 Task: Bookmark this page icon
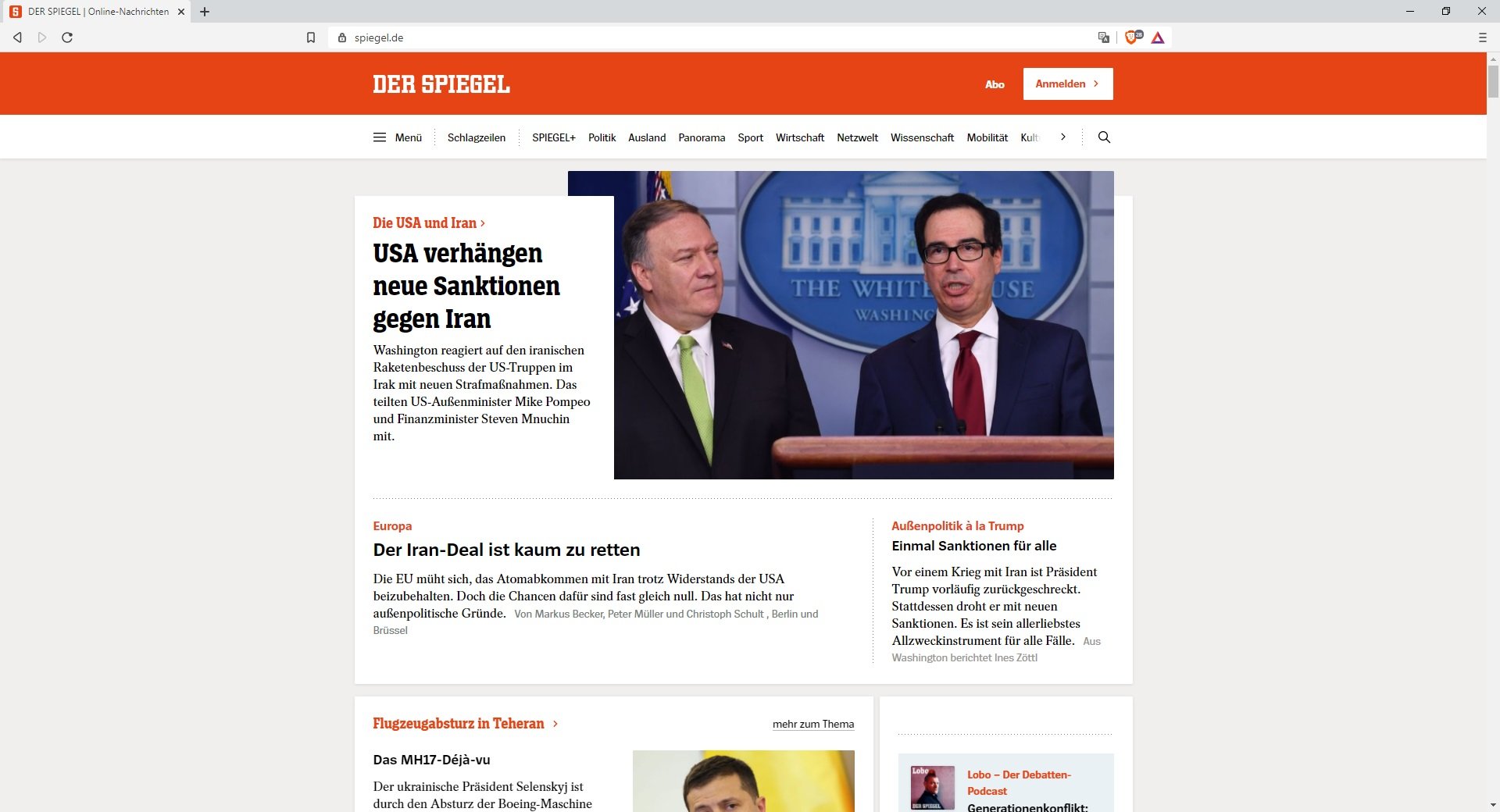(311, 37)
